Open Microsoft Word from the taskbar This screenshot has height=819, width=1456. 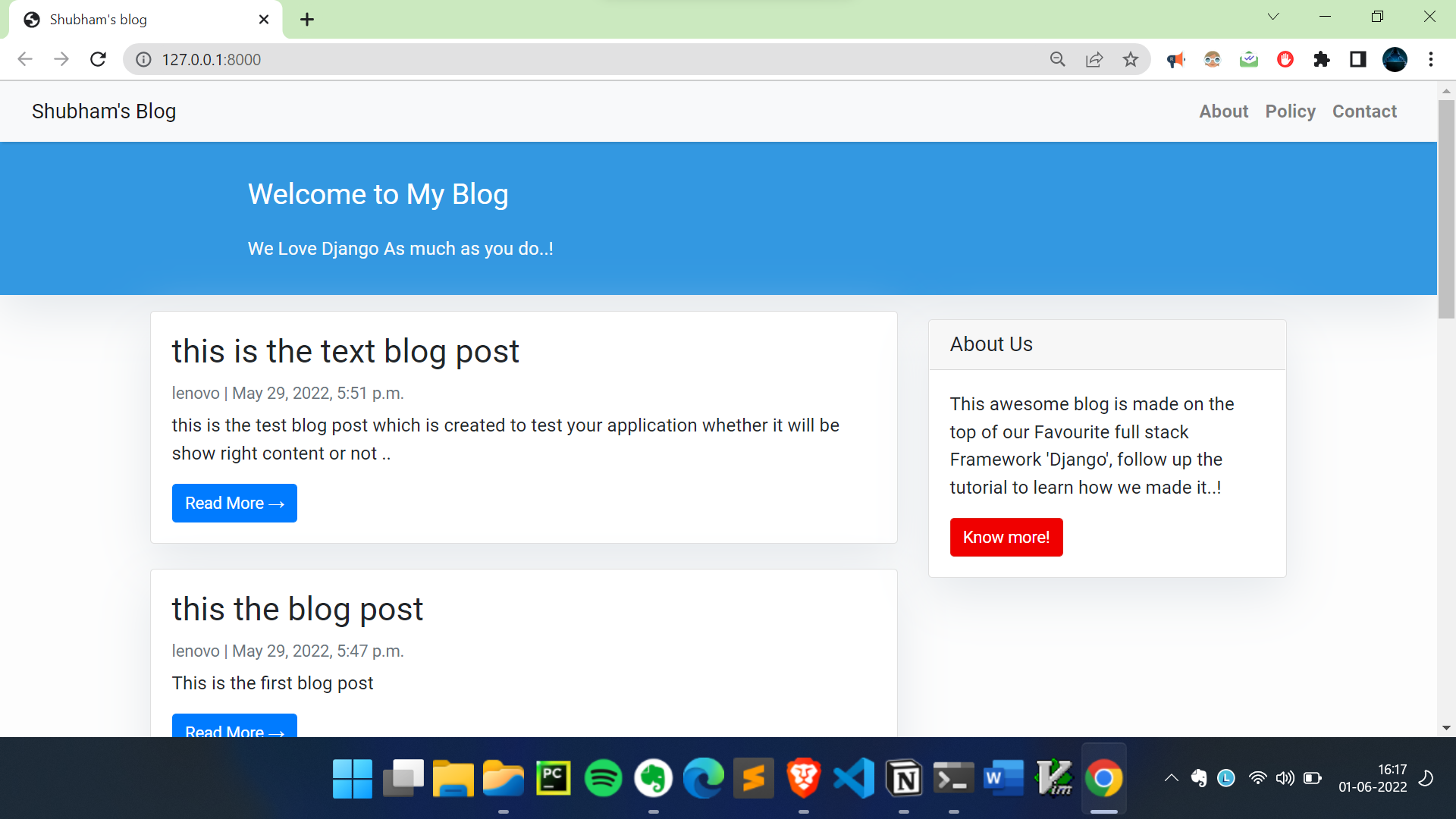(x=1002, y=778)
